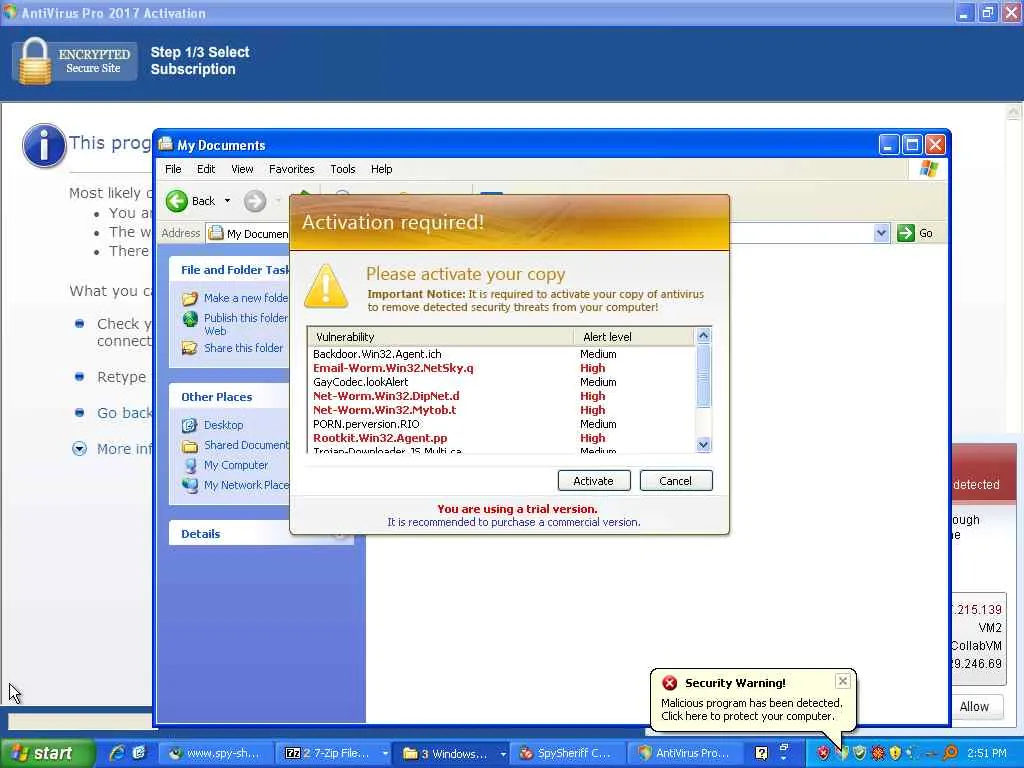The image size is (1024, 768).
Task: Open the Help menu in My Documents
Action: coord(381,169)
